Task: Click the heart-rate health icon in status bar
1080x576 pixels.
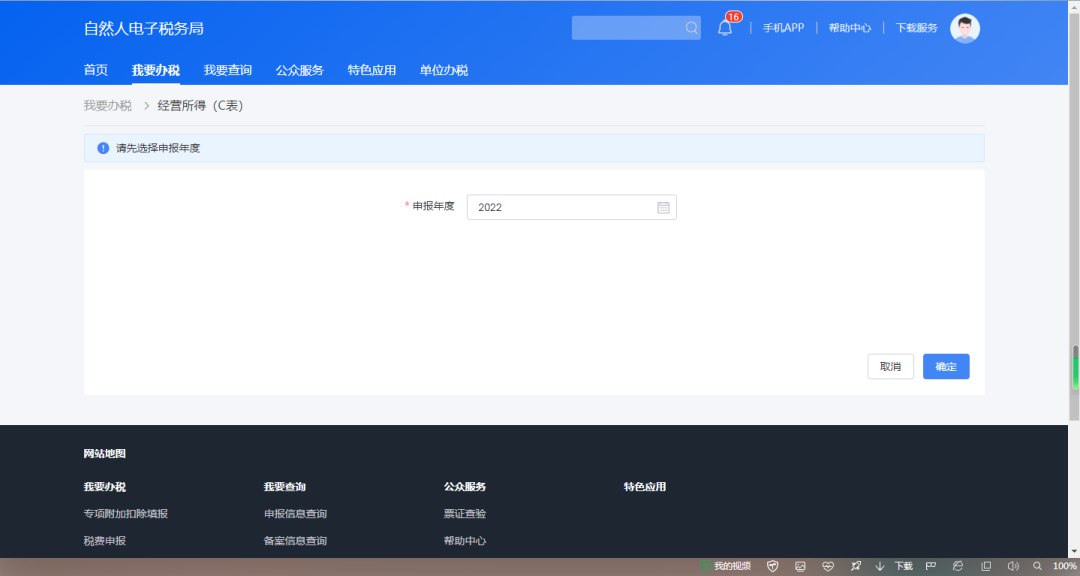Action: point(828,566)
